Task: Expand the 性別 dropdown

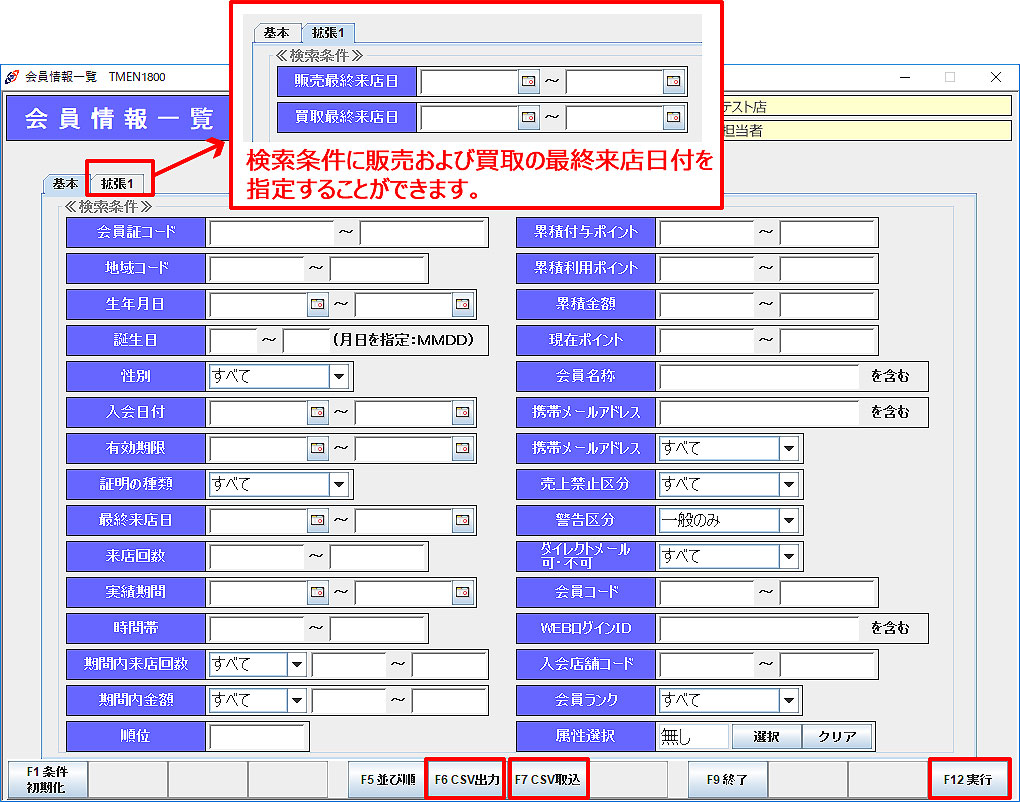Action: [x=339, y=377]
